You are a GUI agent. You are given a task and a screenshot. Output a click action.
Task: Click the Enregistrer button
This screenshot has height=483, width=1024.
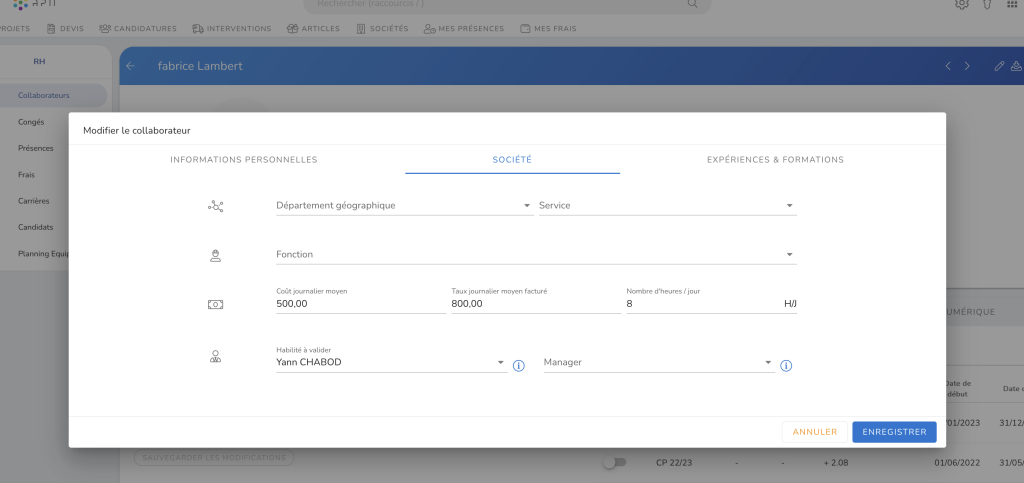(894, 432)
